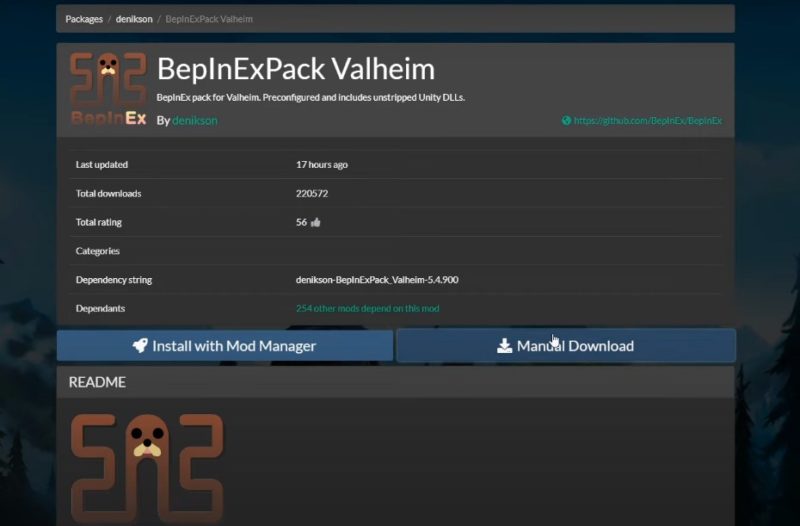Click the BepInEx package logo thumbnail
This screenshot has width=800, height=526.
(108, 89)
